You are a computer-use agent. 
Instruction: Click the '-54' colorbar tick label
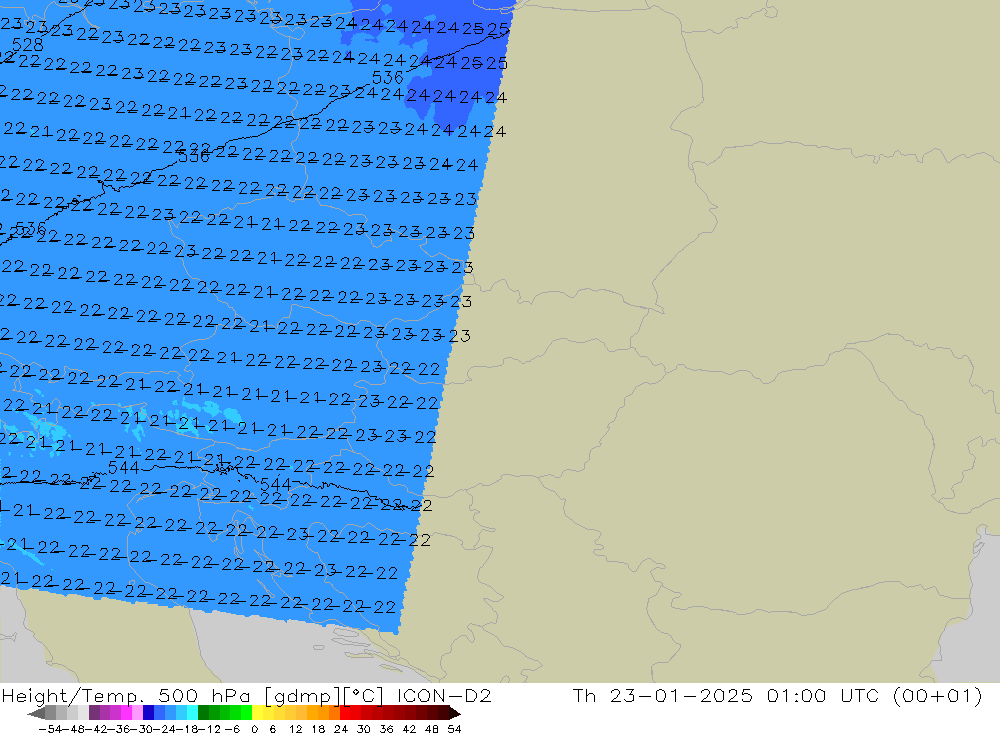(x=50, y=729)
